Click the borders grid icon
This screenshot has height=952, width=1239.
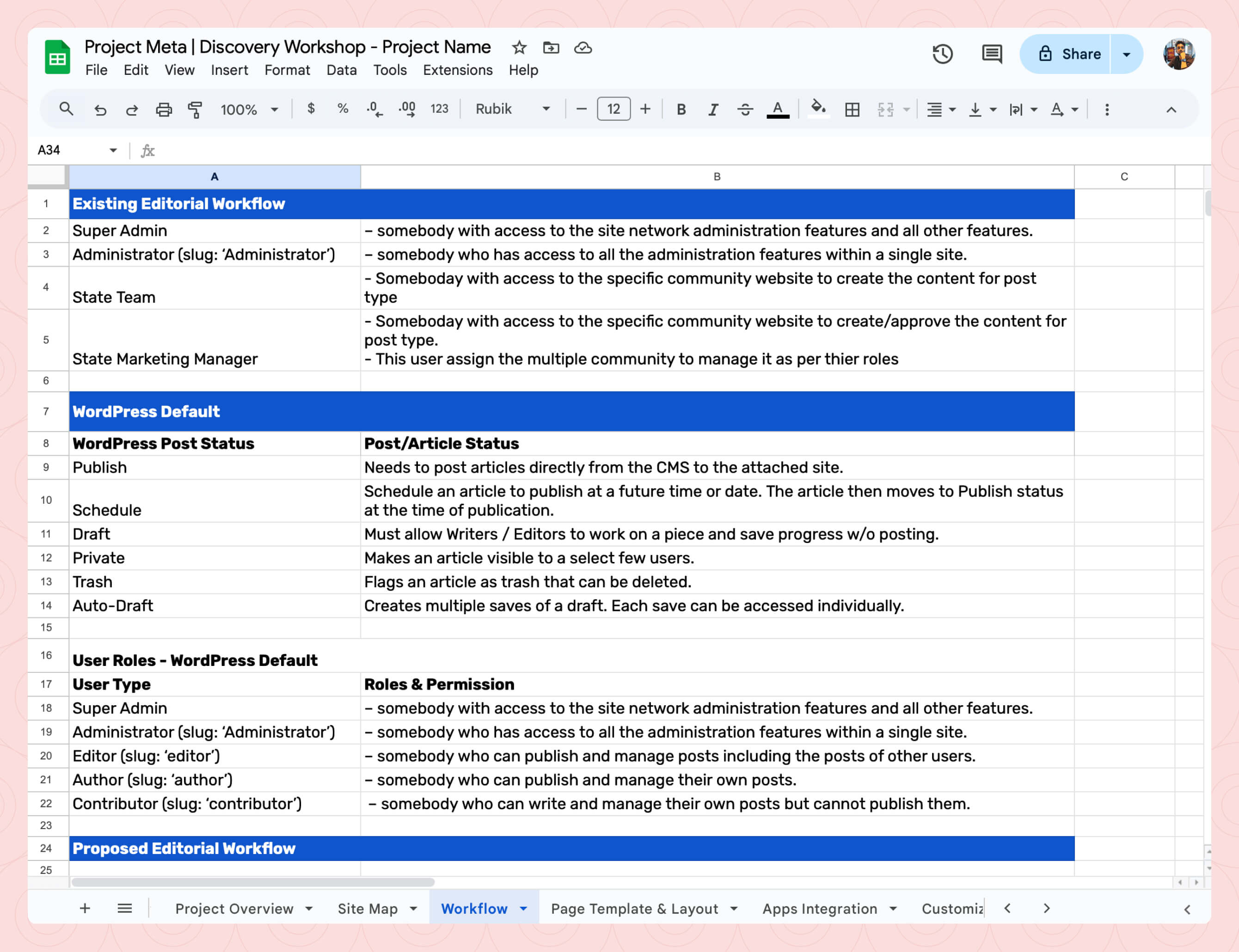click(x=852, y=110)
